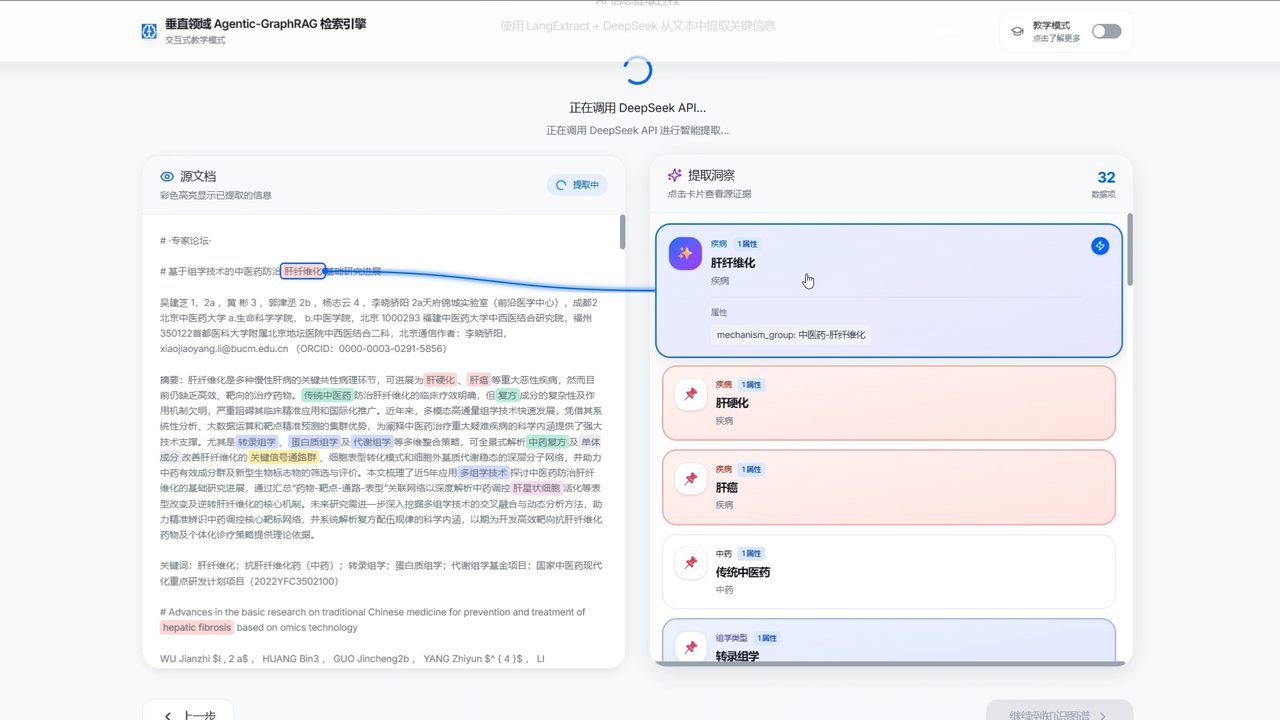Viewport: 1280px width, 720px height.
Task: Click highlighted 肝纤维化 in document title
Action: click(x=303, y=271)
